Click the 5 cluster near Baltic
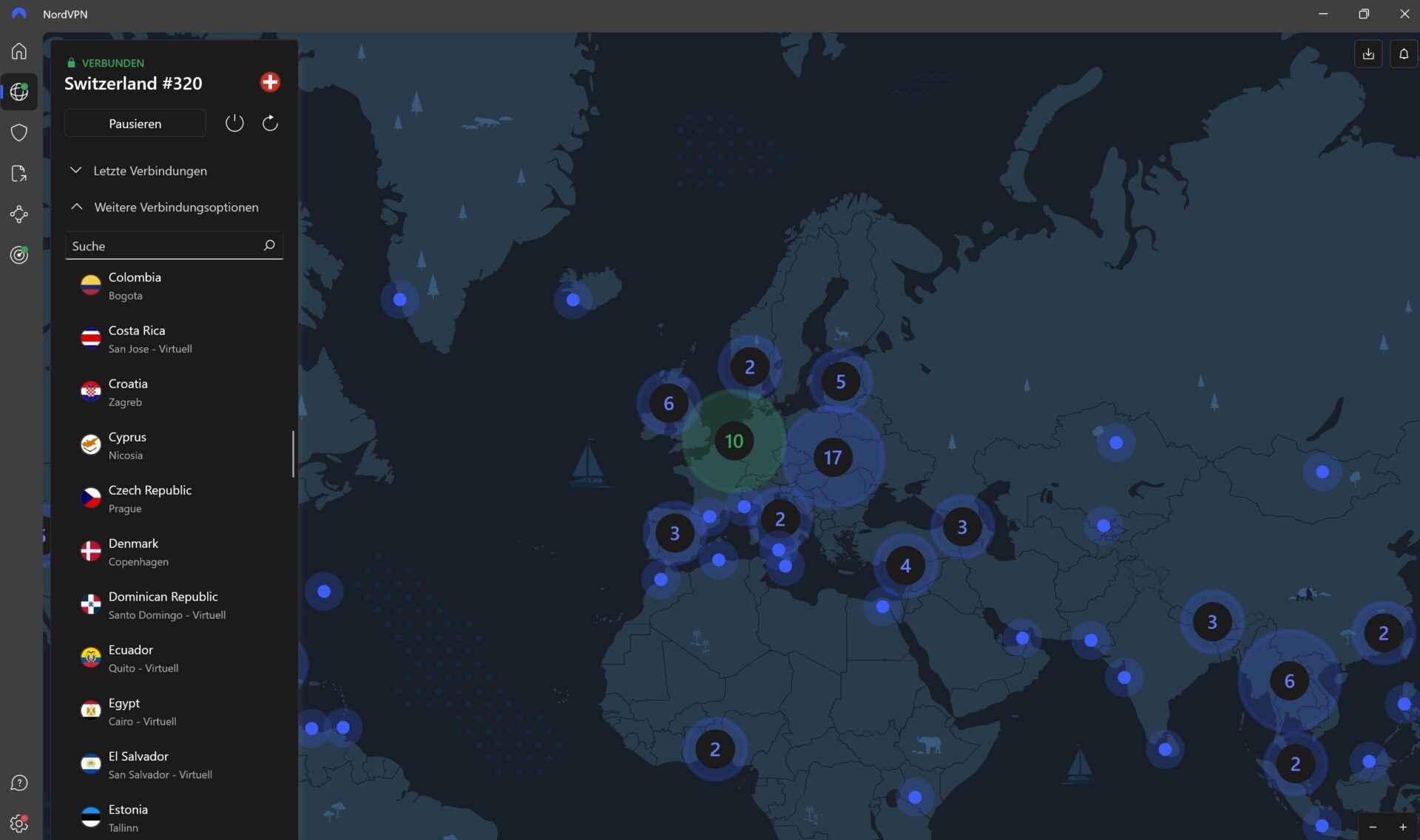1420x840 pixels. pyautogui.click(x=840, y=382)
